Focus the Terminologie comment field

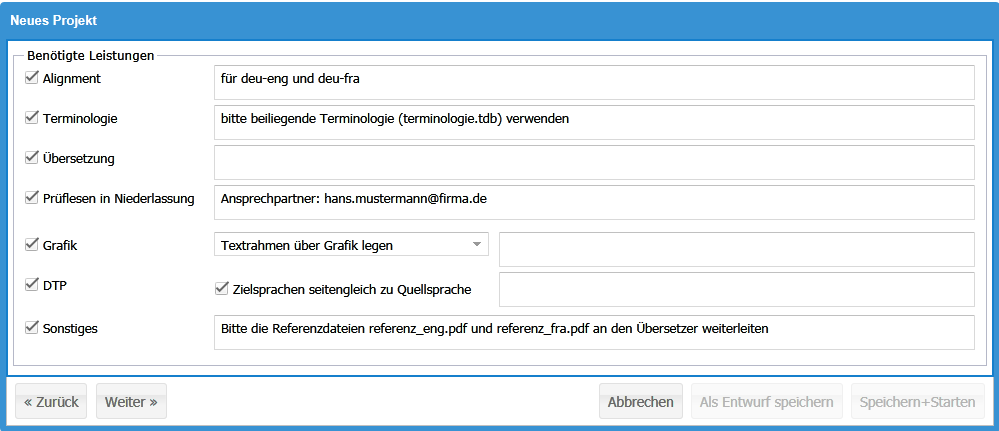click(x=594, y=122)
